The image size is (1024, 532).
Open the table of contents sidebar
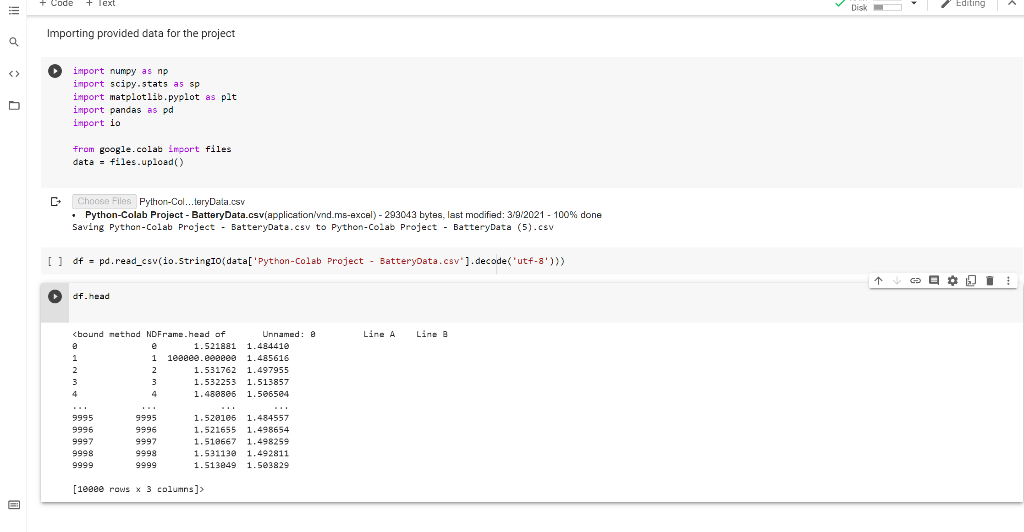(x=14, y=10)
